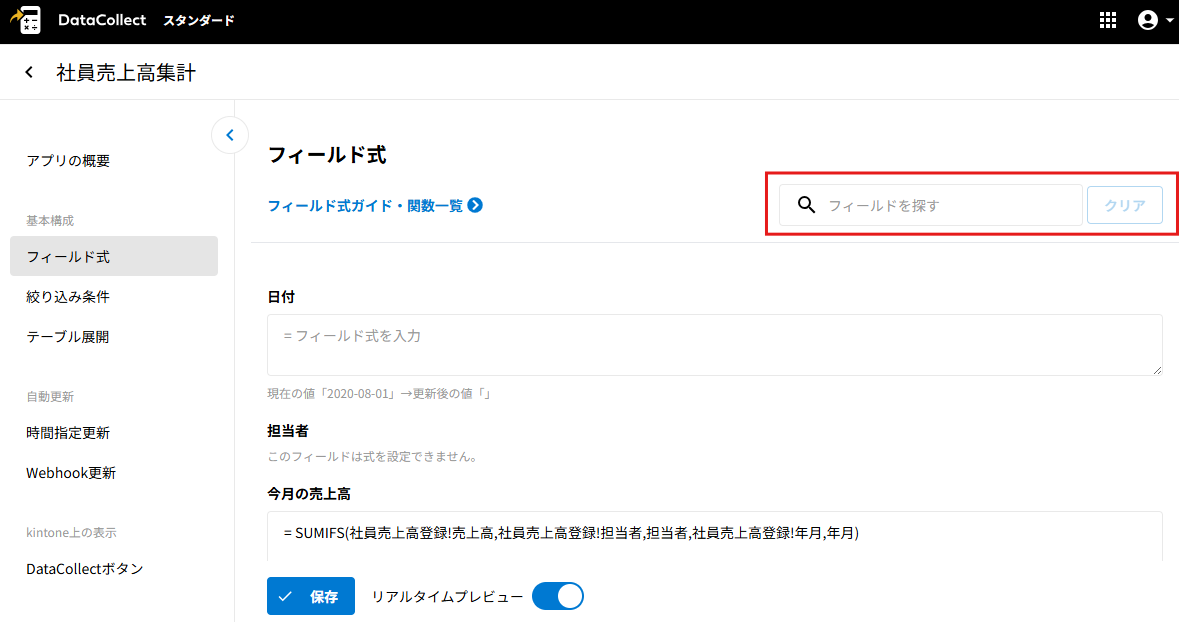1180x622 pixels.
Task: Open アプリの概要 in the sidebar
Action: pyautogui.click(x=68, y=160)
